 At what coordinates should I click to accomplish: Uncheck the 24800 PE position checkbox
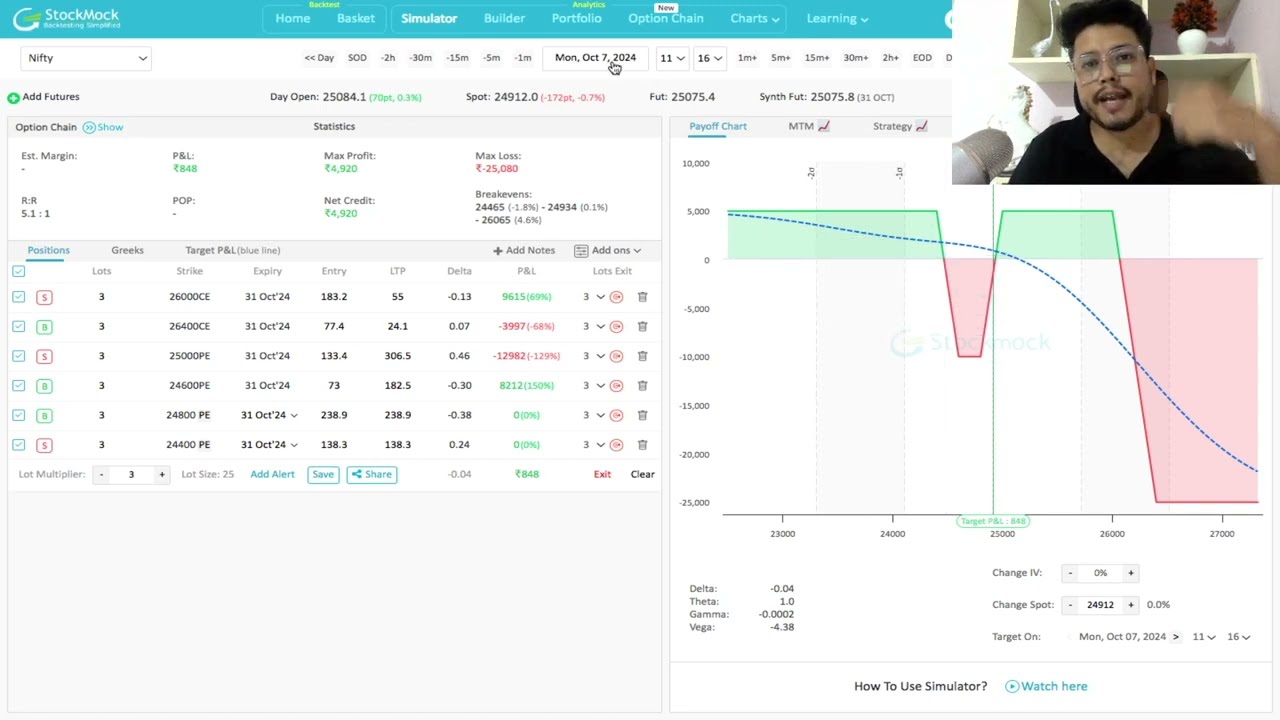coord(19,415)
